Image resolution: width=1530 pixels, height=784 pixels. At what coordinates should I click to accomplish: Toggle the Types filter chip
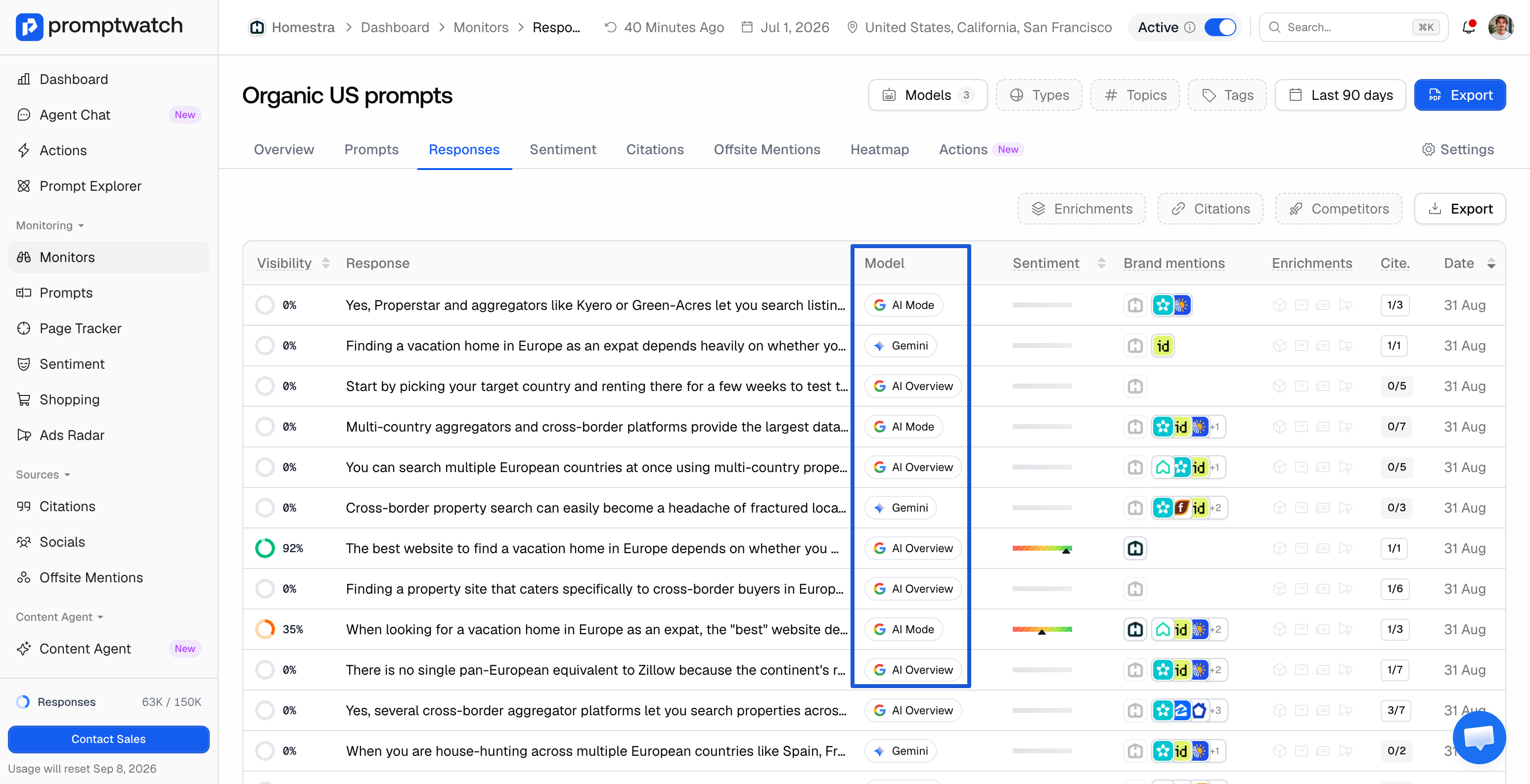coord(1039,95)
